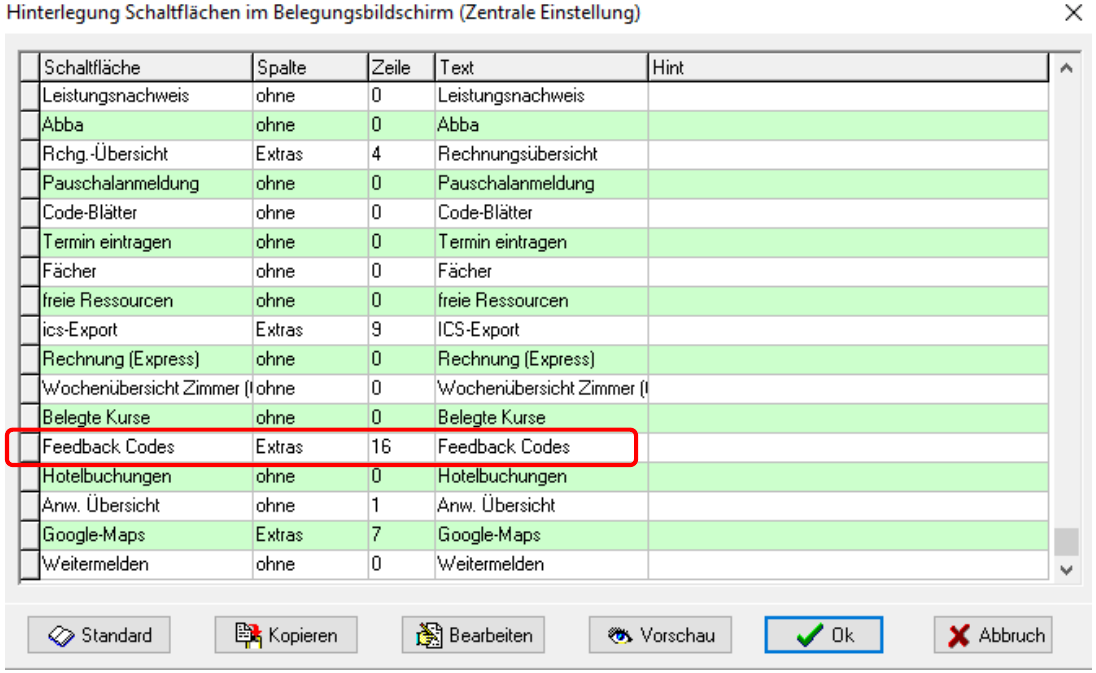1096x673 pixels.
Task: Click the Kopieren button
Action: 286,635
